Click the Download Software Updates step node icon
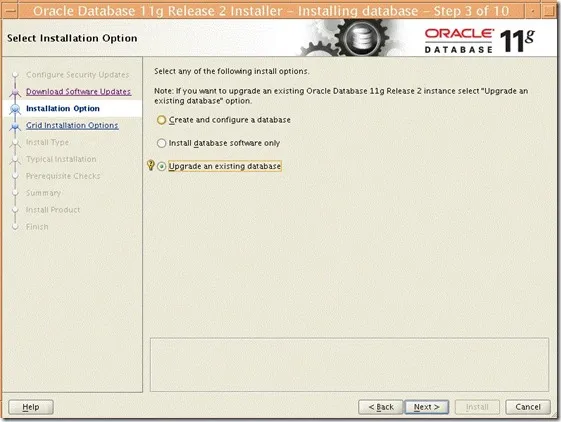561x422 pixels. pyautogui.click(x=15, y=92)
